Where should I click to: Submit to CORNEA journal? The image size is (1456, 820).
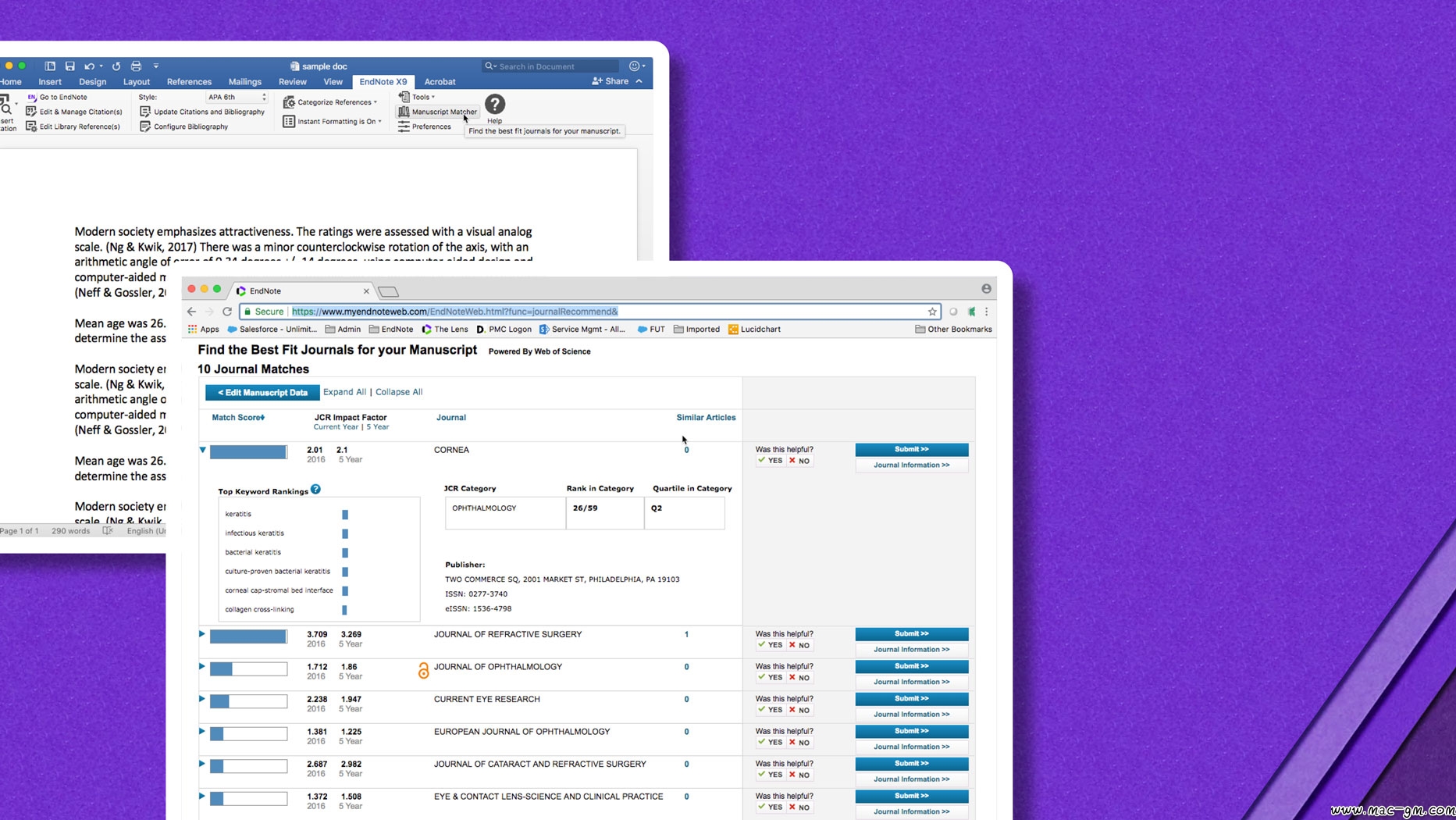tap(912, 450)
